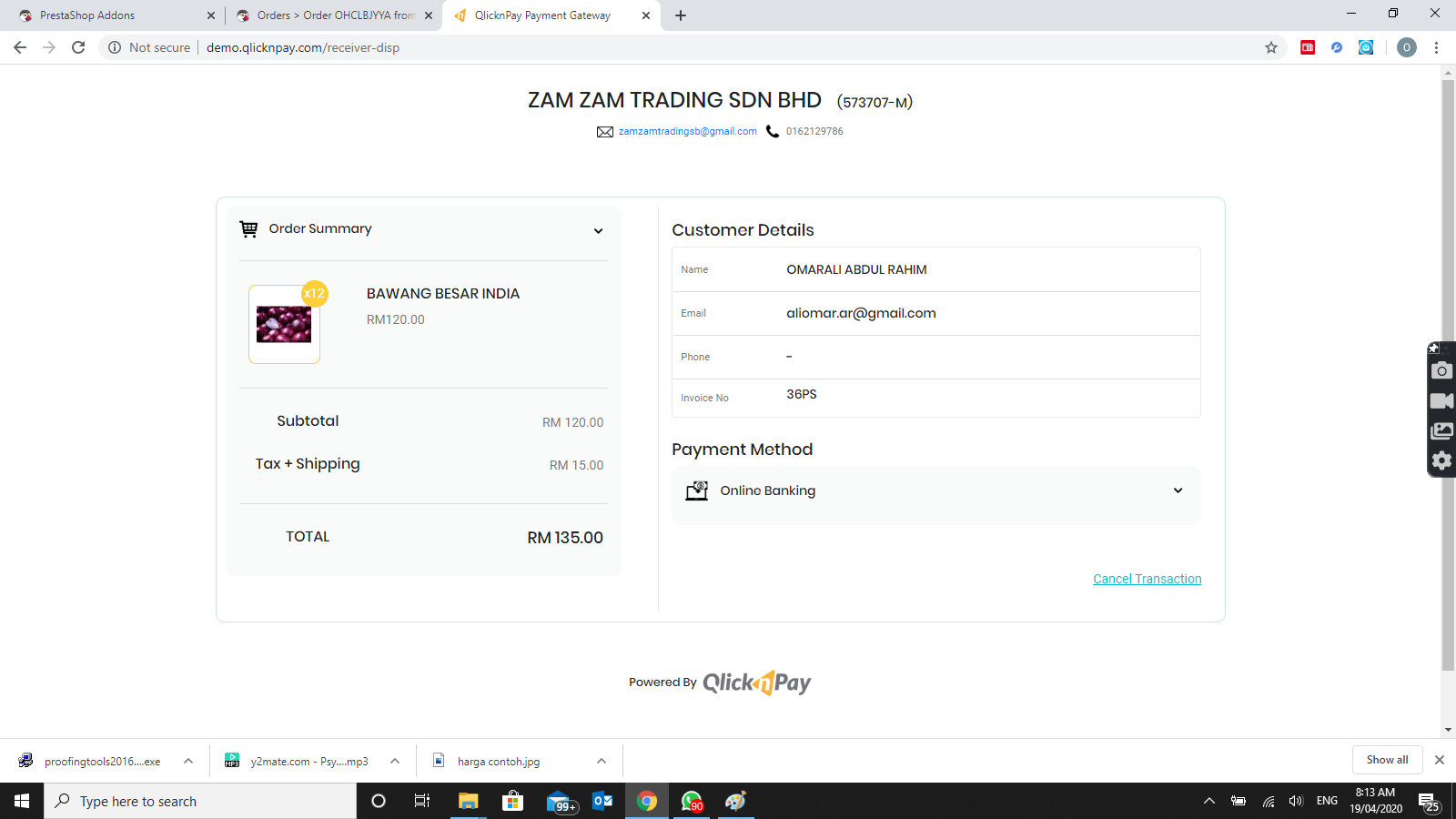The width and height of the screenshot is (1456, 819).
Task: Collapse the Order Summary section
Action: click(598, 230)
